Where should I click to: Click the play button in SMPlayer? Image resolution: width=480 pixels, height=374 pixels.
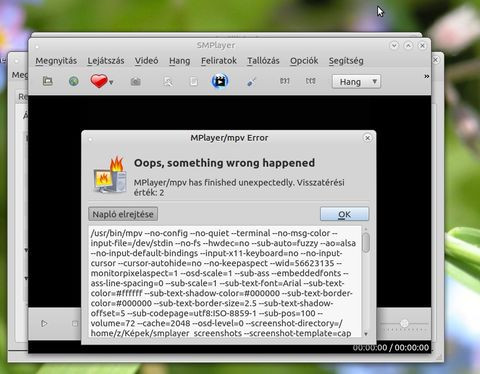tap(44, 323)
